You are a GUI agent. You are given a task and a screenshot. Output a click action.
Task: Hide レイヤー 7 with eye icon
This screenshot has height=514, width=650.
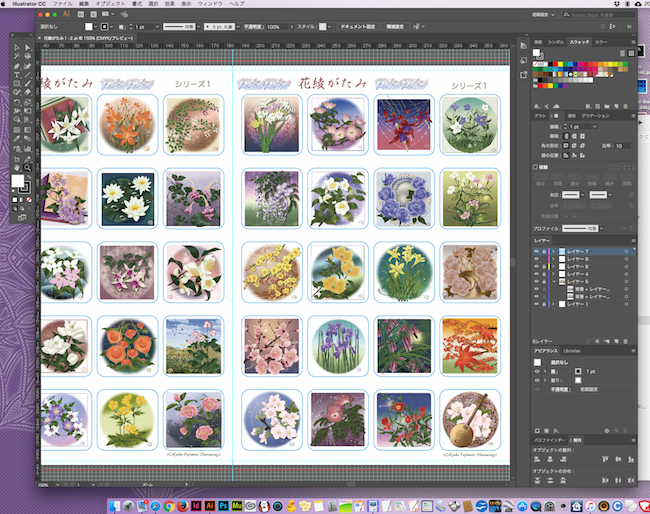click(536, 252)
